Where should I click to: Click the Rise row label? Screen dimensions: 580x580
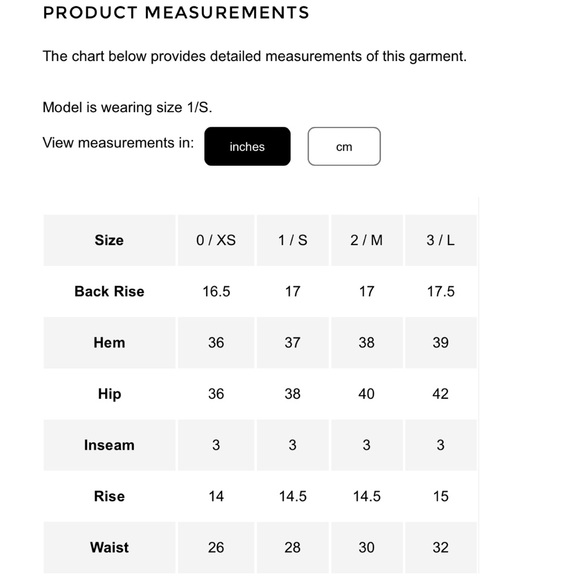(x=109, y=496)
